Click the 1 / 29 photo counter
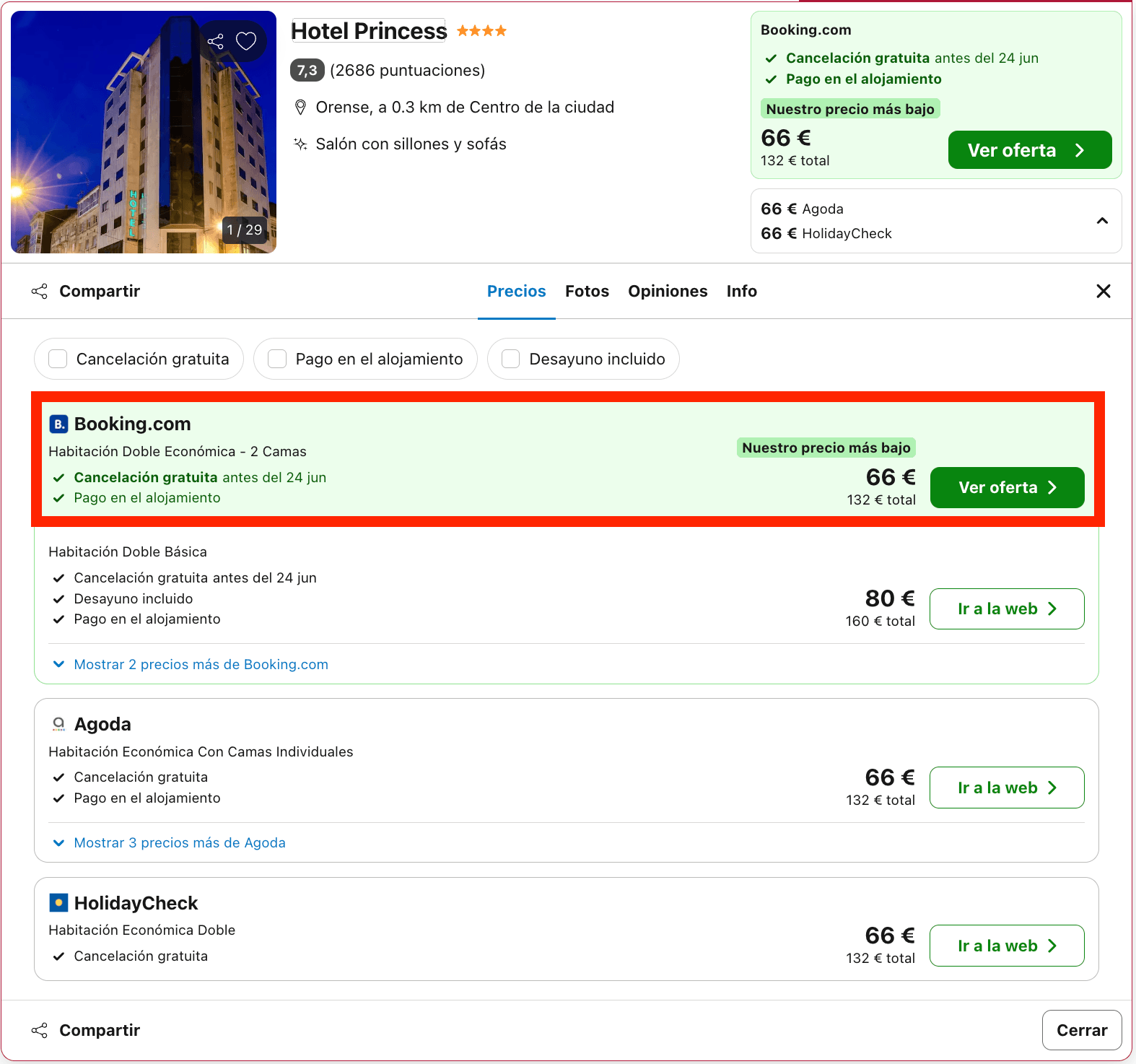 (x=245, y=230)
